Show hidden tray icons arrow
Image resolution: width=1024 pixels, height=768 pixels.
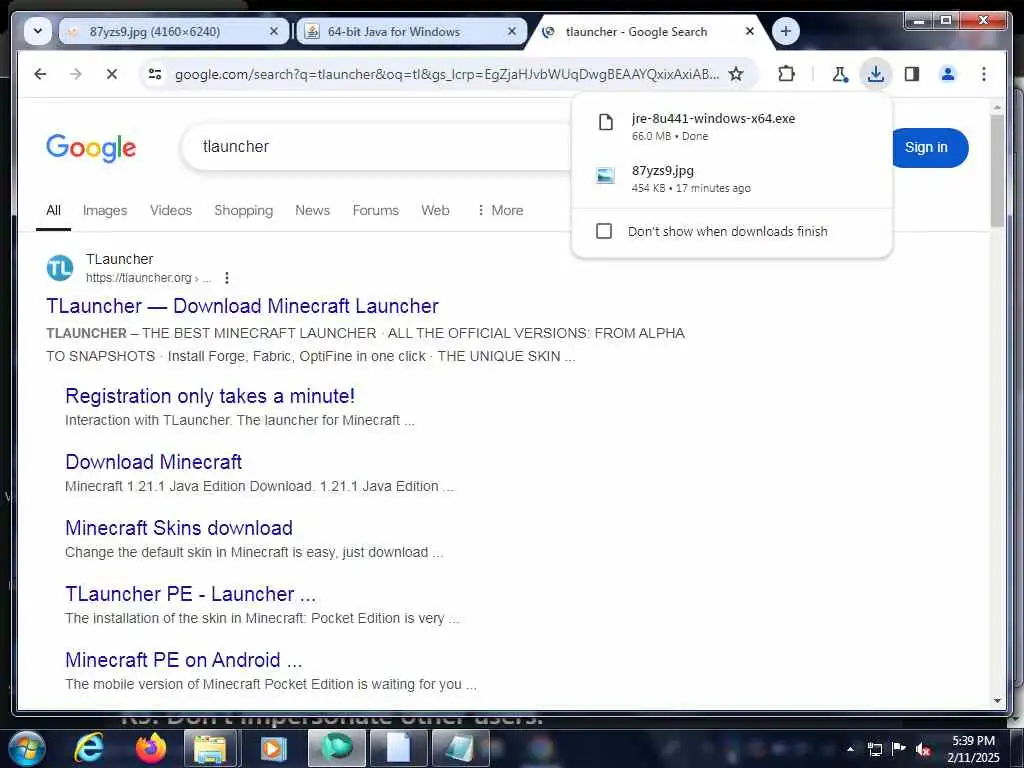point(850,749)
